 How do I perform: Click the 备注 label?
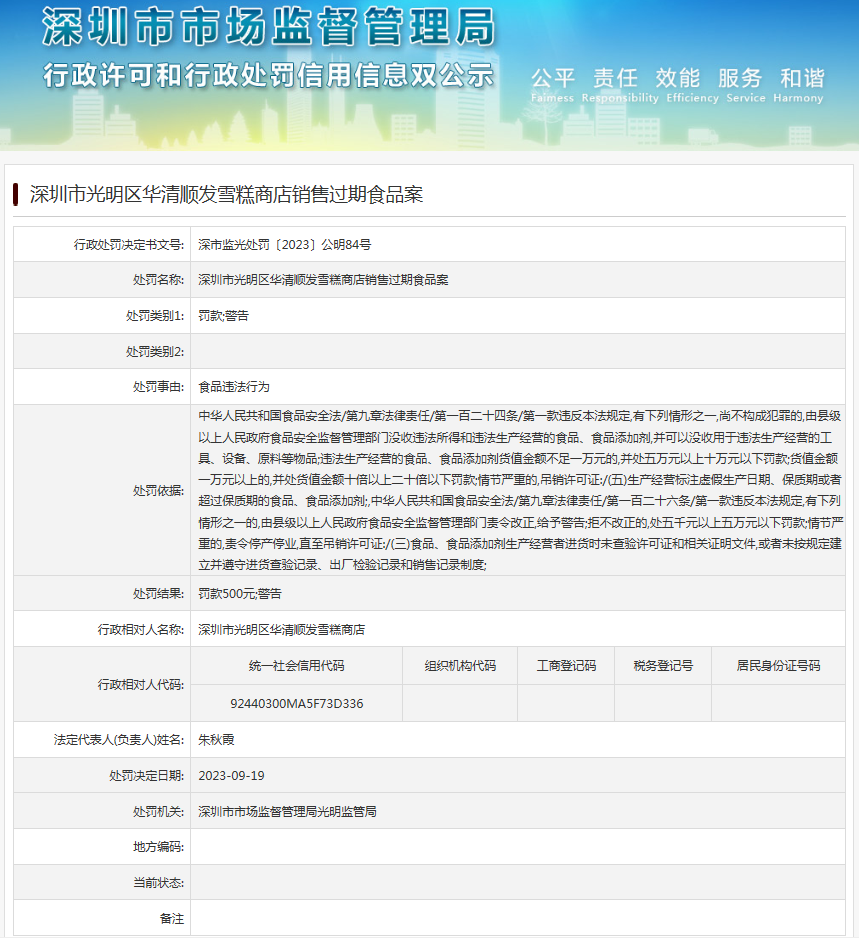(x=172, y=919)
